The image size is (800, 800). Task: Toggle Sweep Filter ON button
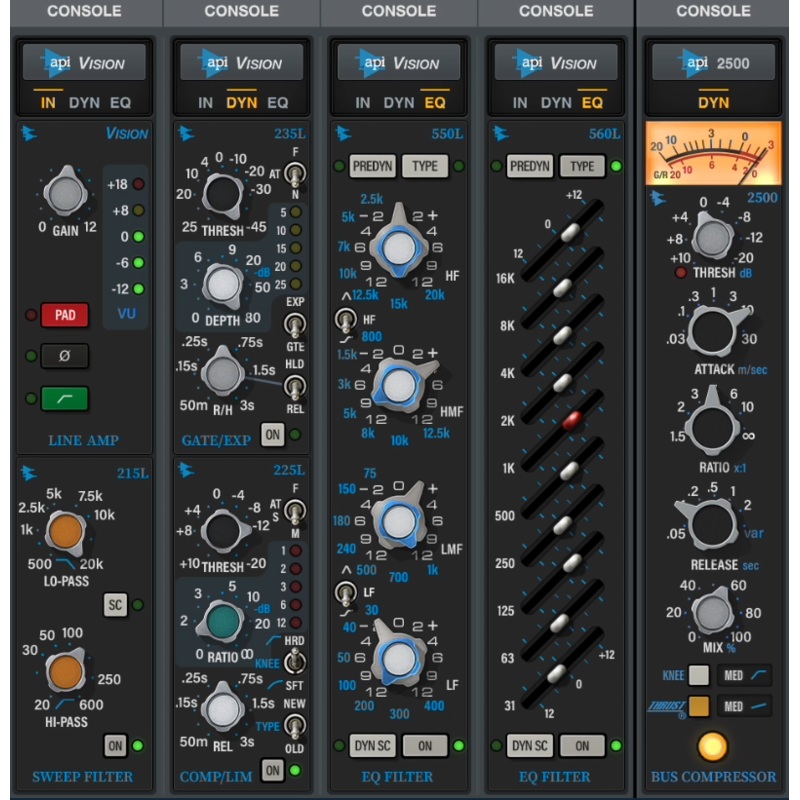[115, 745]
